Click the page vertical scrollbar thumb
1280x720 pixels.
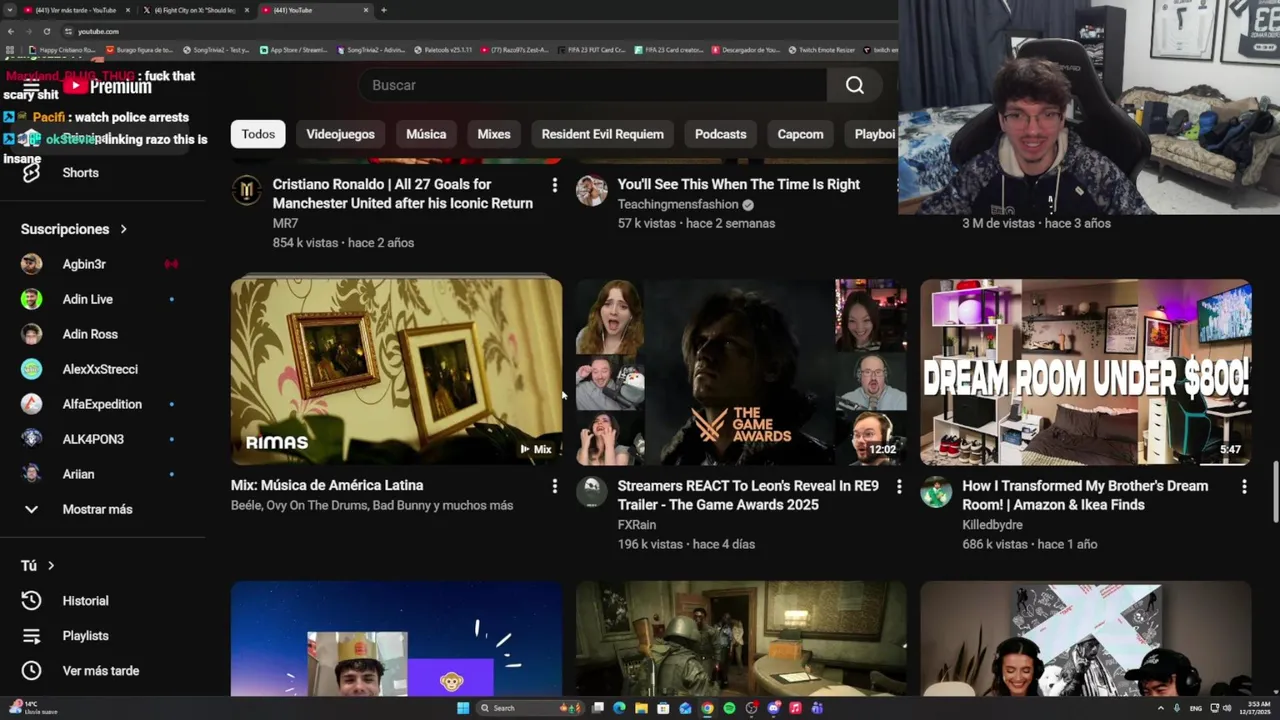[x=1274, y=490]
